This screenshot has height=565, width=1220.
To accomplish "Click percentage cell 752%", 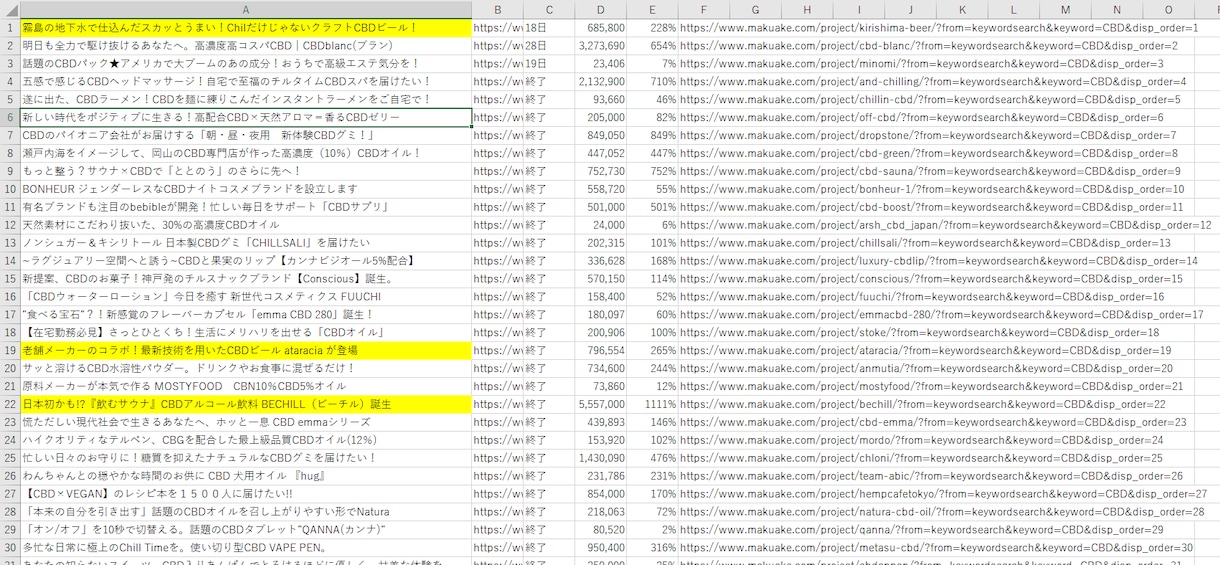I will (x=653, y=171).
